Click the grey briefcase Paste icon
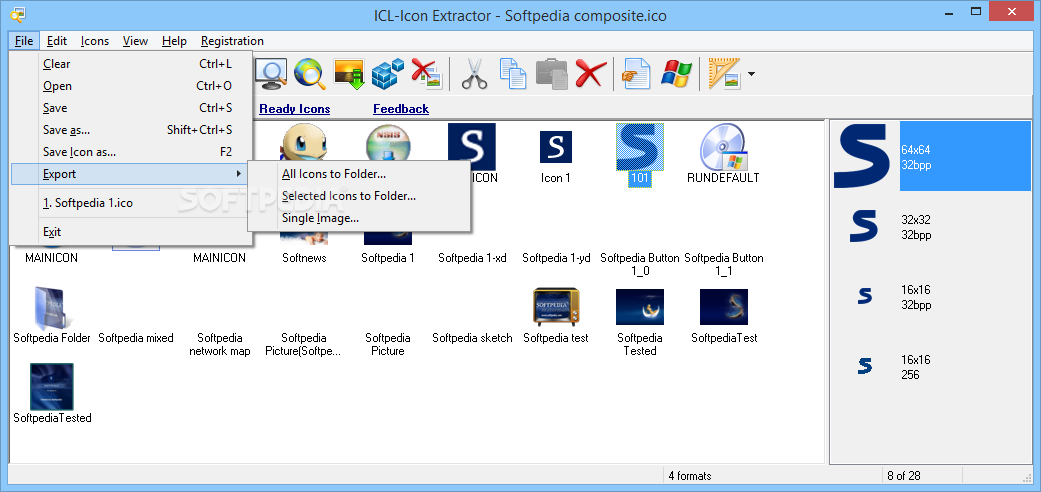Image resolution: width=1041 pixels, height=492 pixels. coord(552,73)
